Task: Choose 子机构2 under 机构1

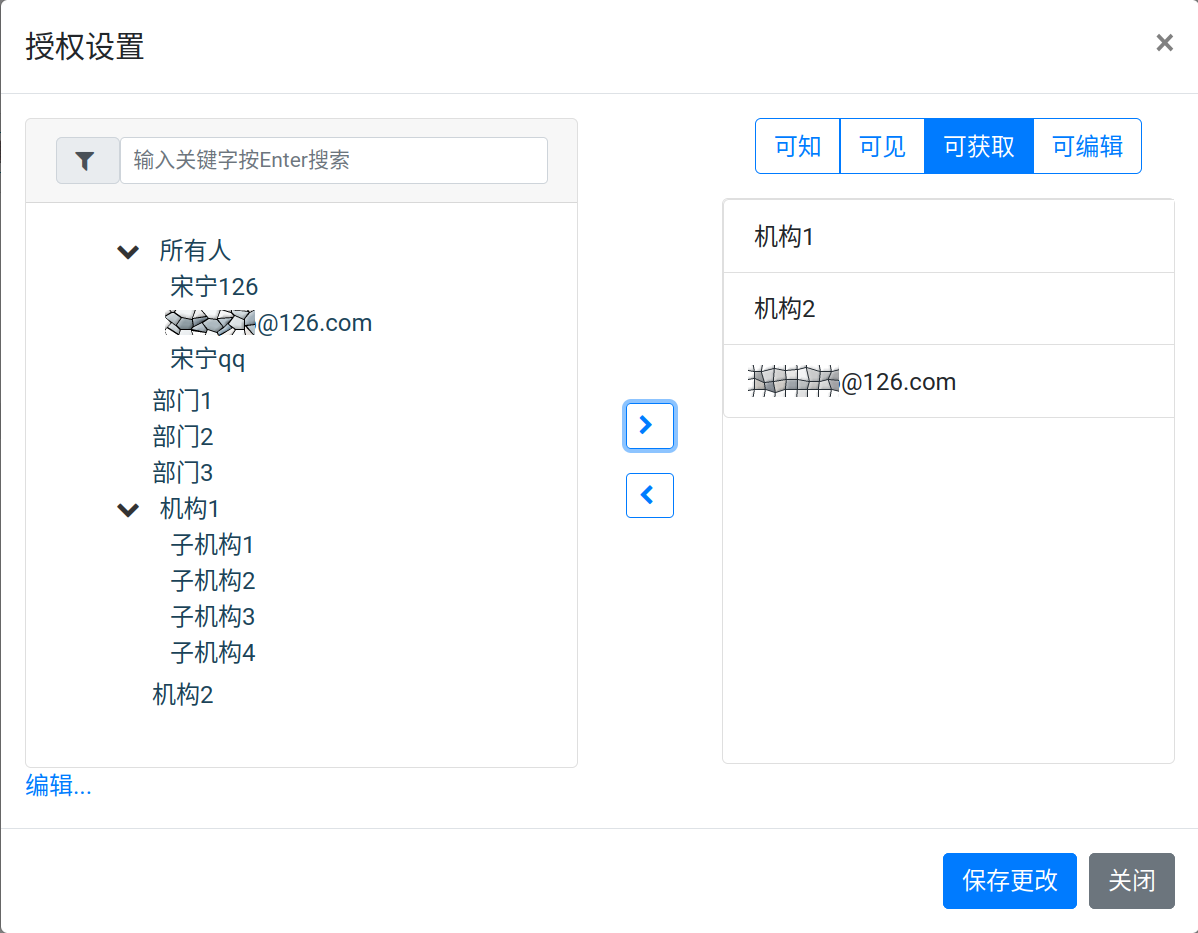Action: click(213, 581)
